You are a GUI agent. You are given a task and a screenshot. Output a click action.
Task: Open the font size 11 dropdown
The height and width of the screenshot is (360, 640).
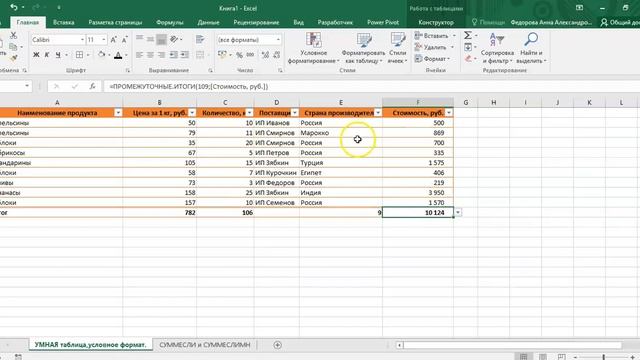click(x=104, y=40)
